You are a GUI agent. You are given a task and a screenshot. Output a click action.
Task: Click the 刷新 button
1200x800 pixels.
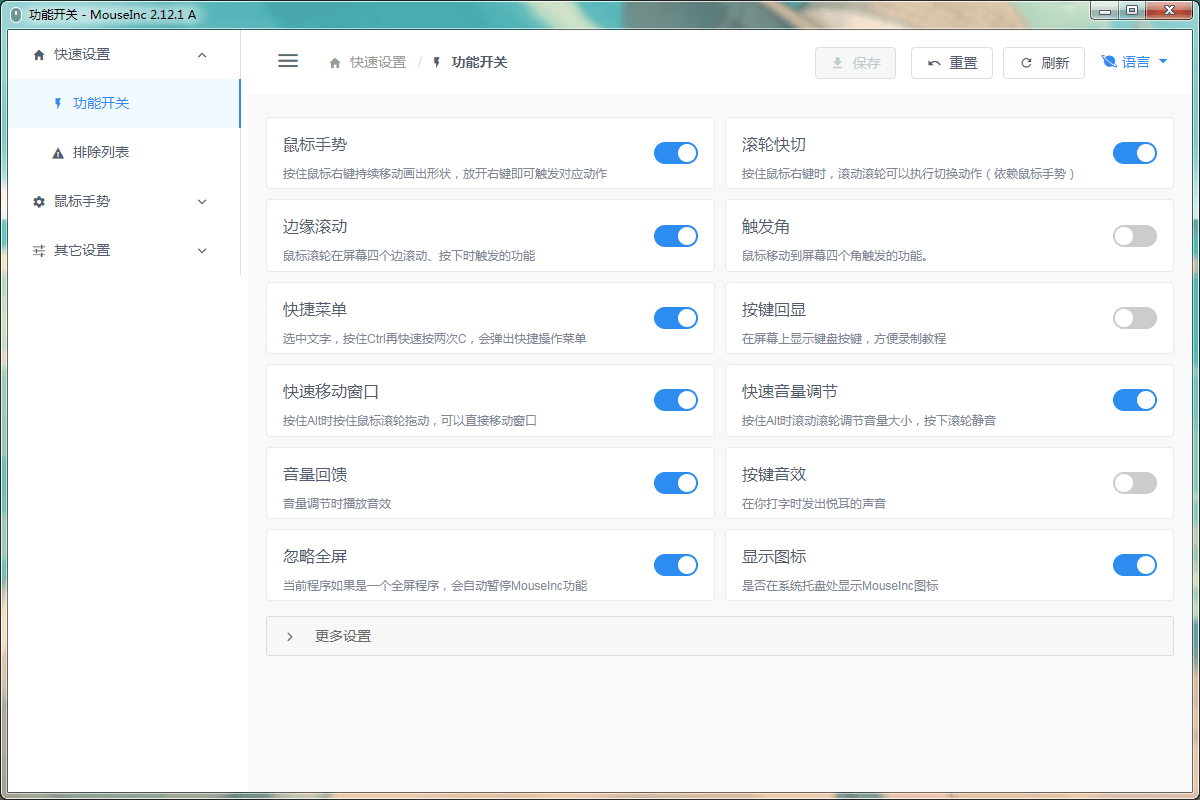1043,63
